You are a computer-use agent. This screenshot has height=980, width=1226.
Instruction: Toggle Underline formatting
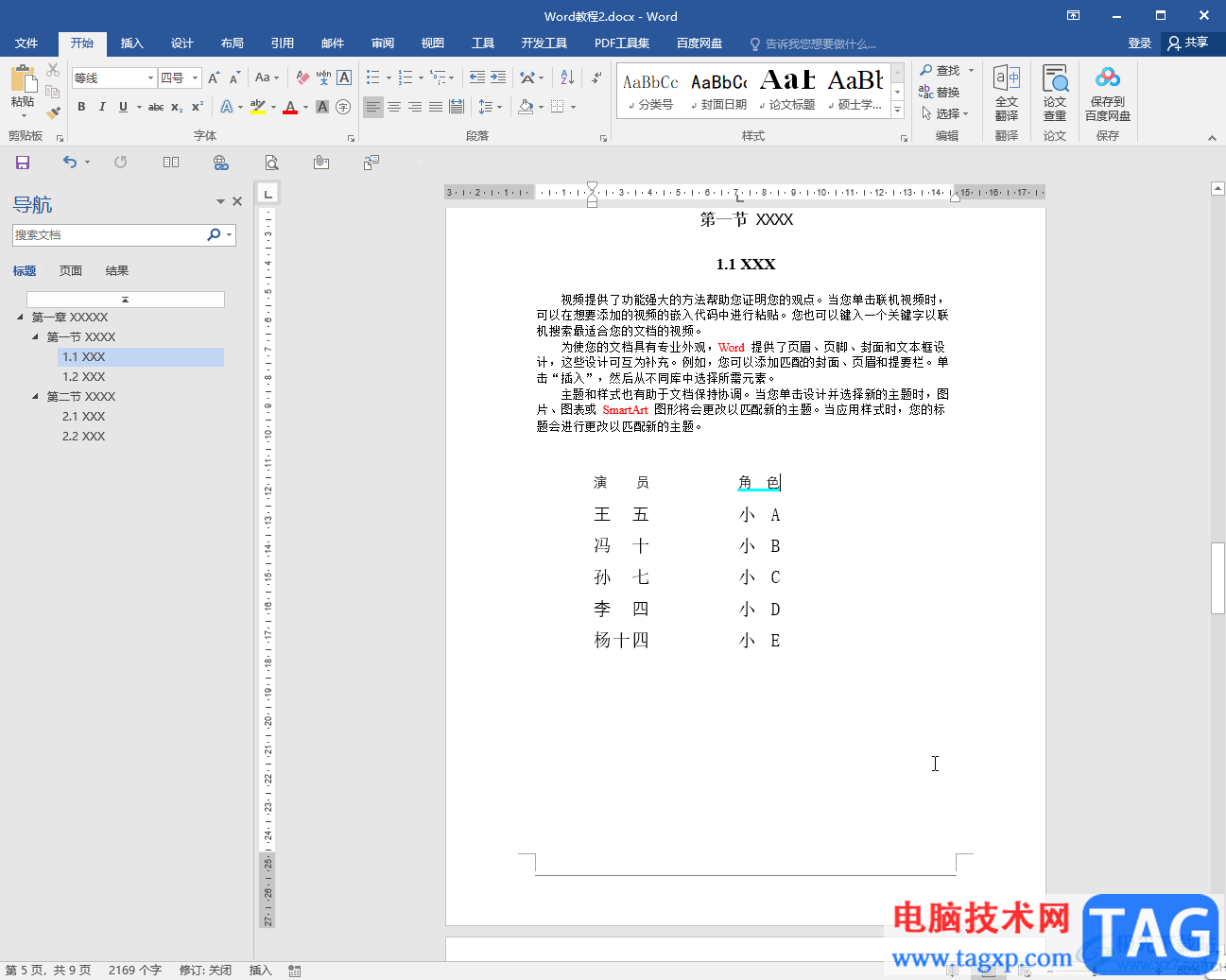point(123,107)
